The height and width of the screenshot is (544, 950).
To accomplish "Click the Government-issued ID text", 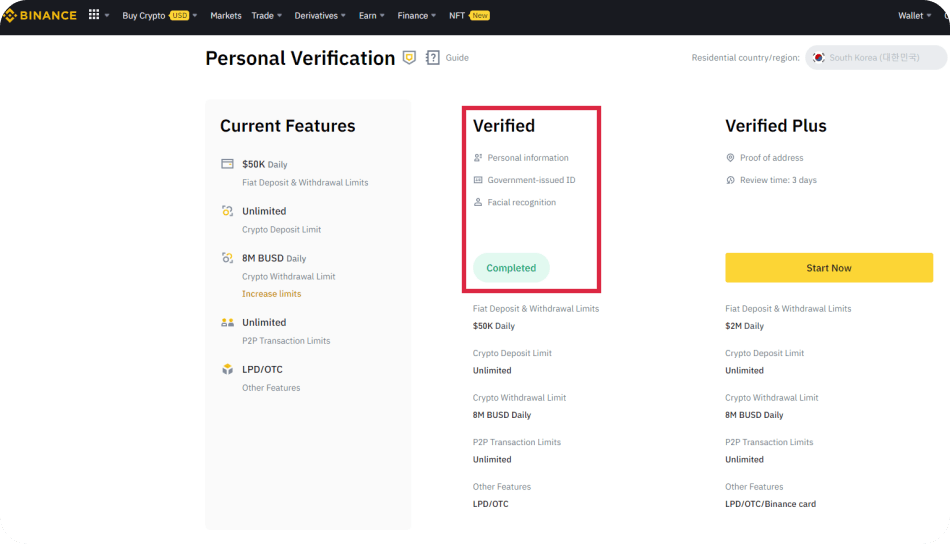I will (x=531, y=180).
